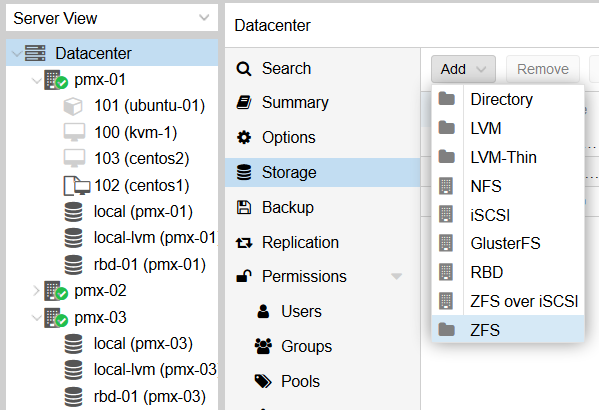599x410 pixels.
Task: Click the pmx-02 node status icon
Action: [56, 291]
